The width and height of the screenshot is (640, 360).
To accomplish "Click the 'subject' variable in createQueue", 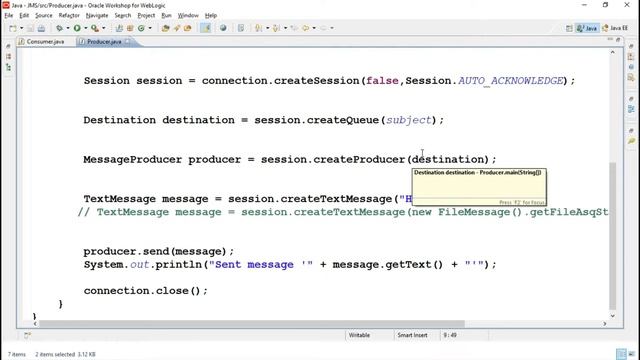I will (409, 120).
